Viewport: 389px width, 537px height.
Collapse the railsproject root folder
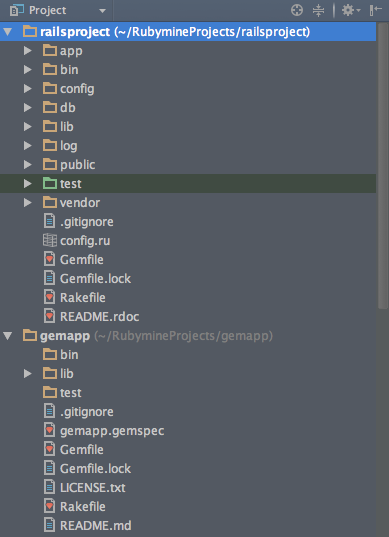click(x=8, y=32)
